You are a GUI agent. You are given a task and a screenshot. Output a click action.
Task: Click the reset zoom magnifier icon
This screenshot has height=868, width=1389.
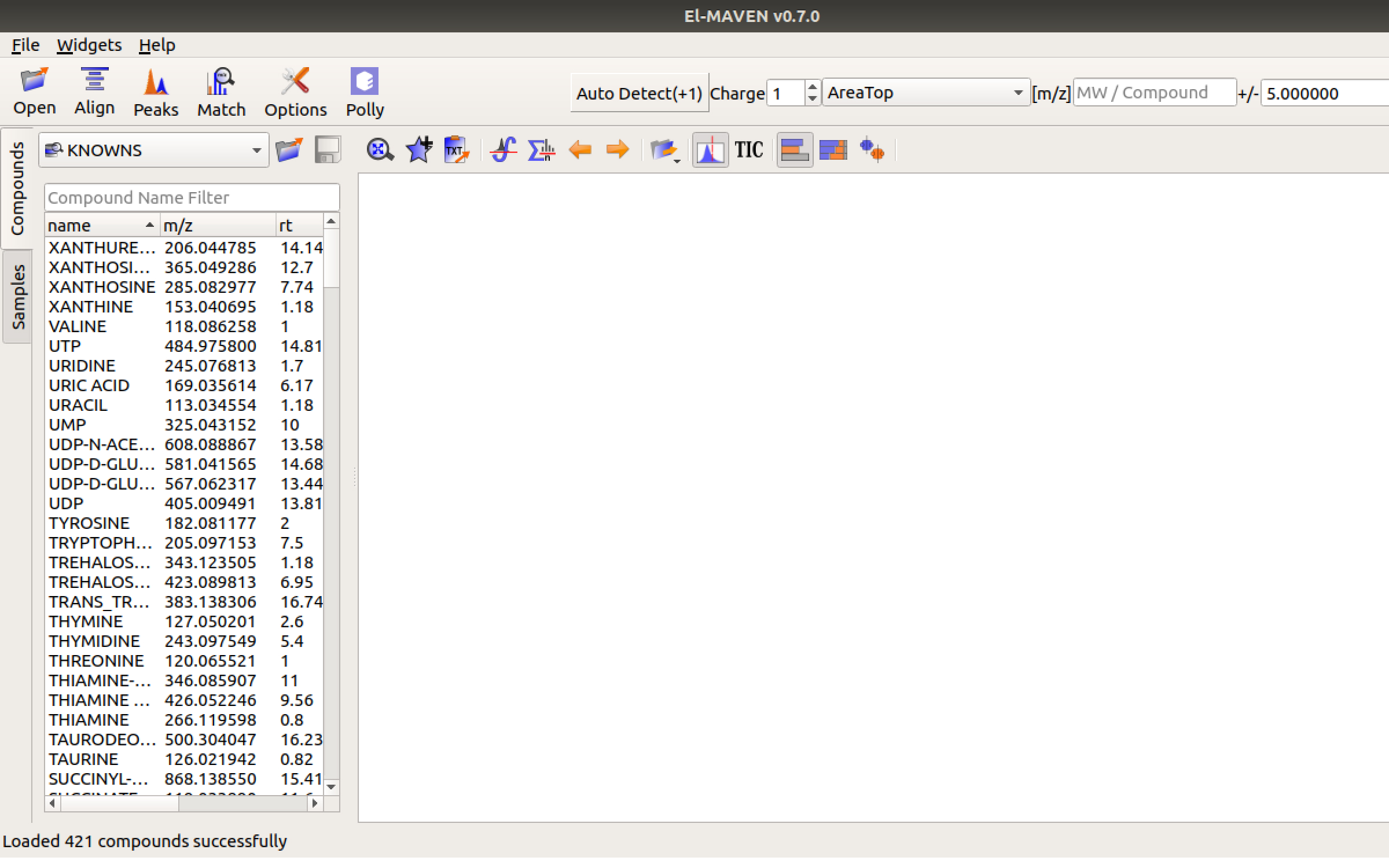point(379,150)
